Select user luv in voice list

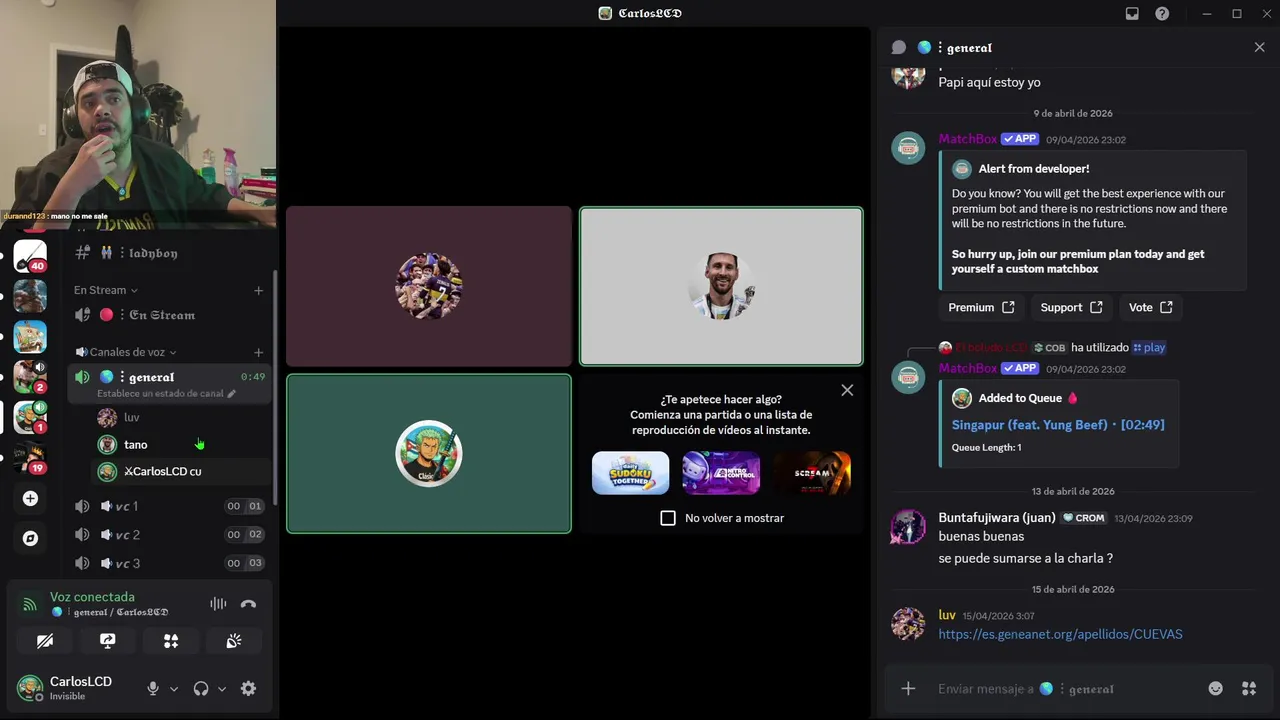pos(182,417)
